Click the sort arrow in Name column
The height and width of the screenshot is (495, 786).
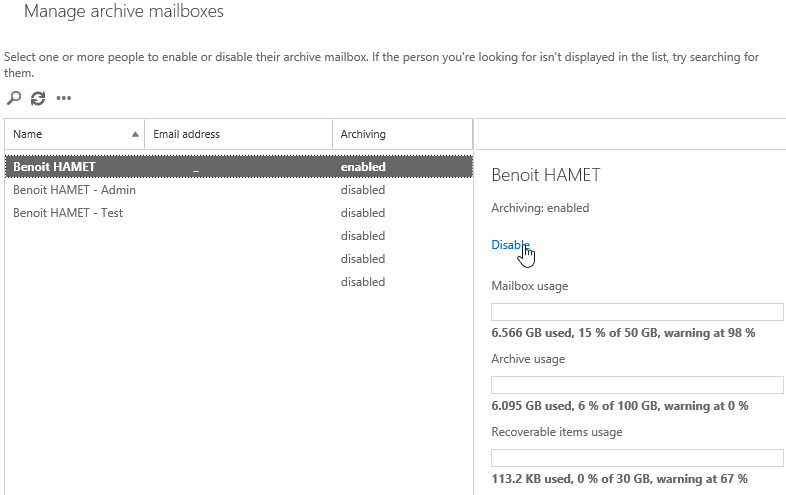(x=136, y=134)
